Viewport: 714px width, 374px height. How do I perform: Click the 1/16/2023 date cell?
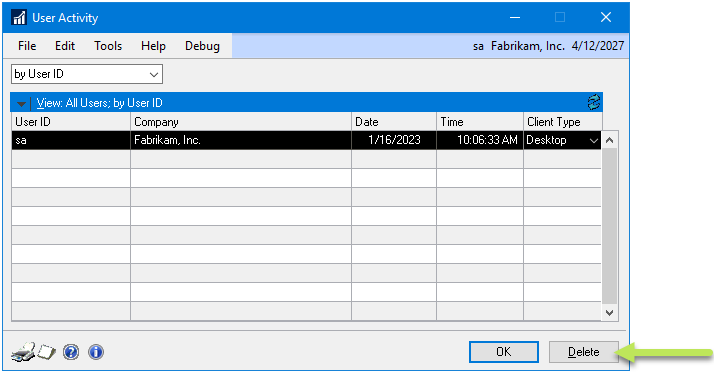tap(394, 140)
